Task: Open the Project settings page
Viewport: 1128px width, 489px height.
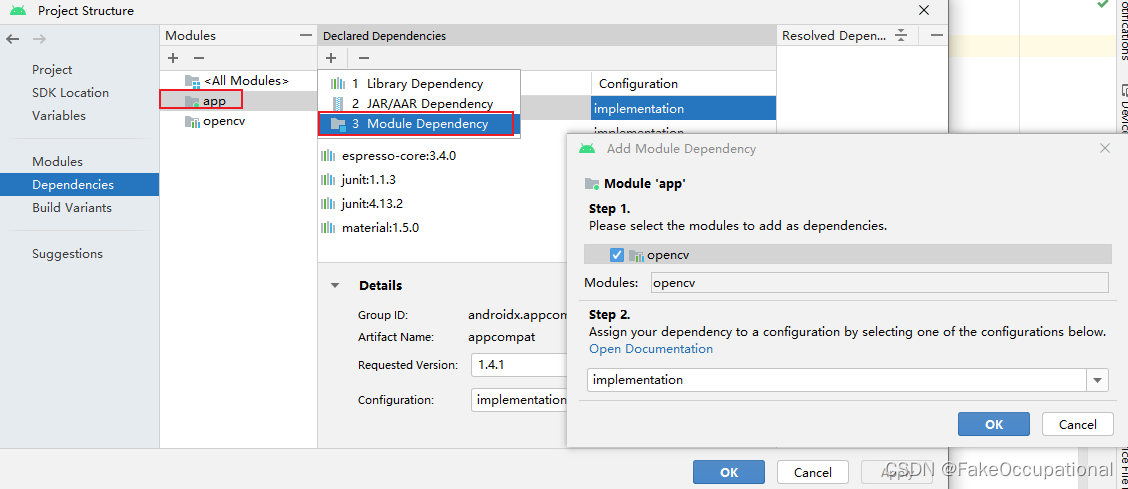Action: coord(52,70)
